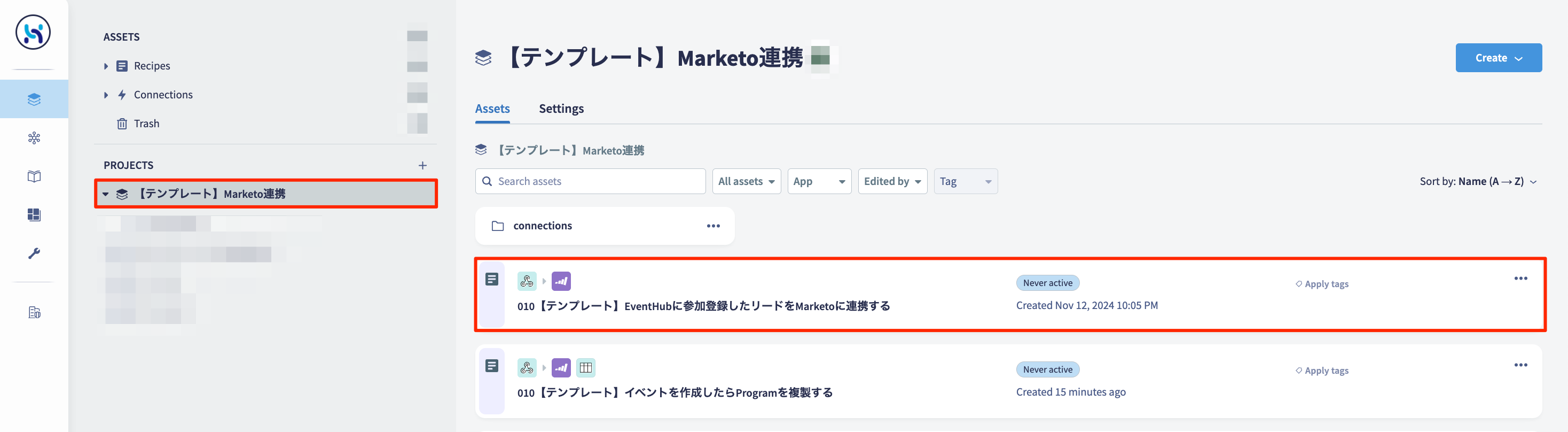Click the PROJECTS section heading
This screenshot has width=1568, height=432.
(x=128, y=165)
